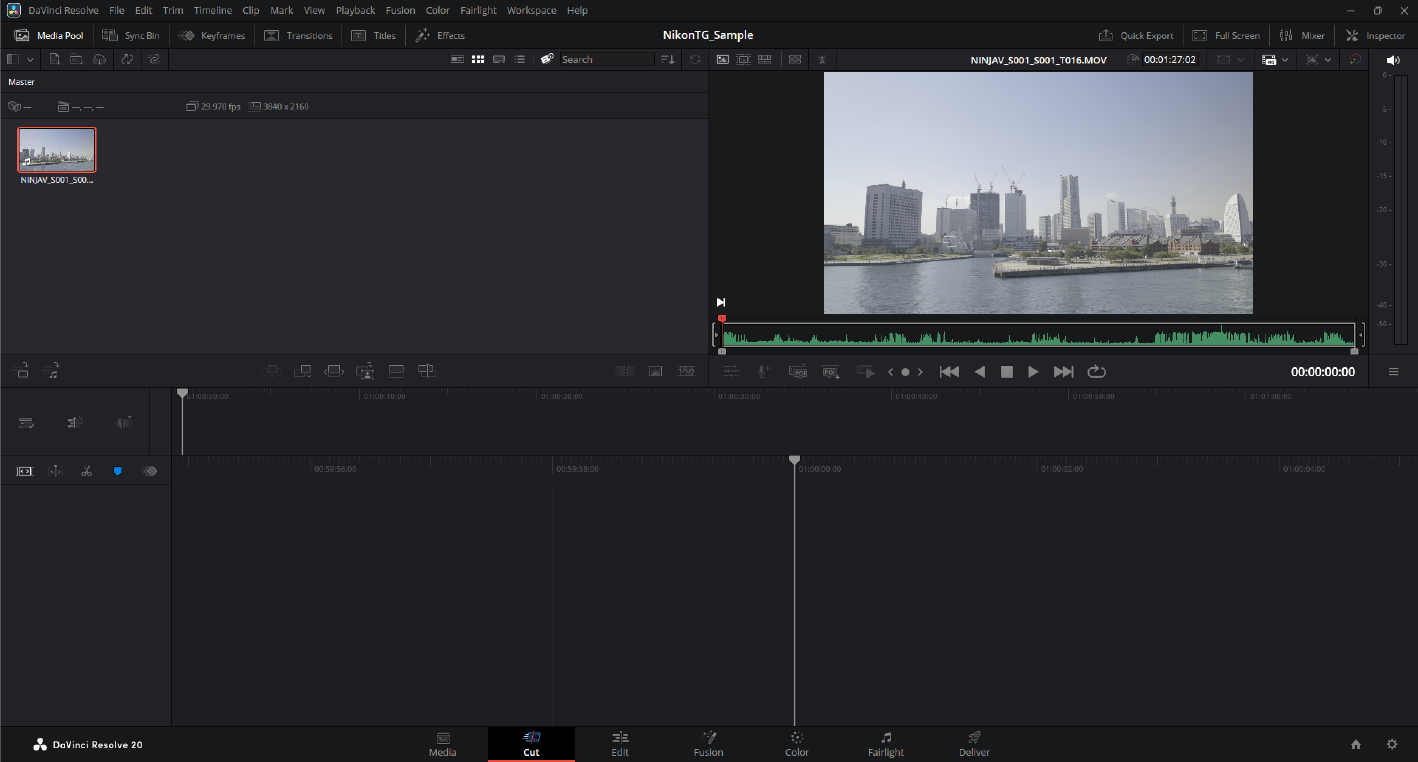Select the razor split clip scissors icon

[87, 471]
